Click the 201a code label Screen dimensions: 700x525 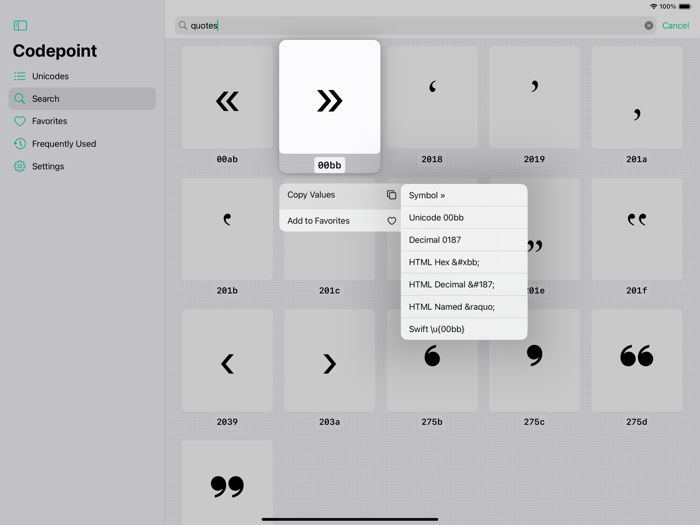[637, 159]
